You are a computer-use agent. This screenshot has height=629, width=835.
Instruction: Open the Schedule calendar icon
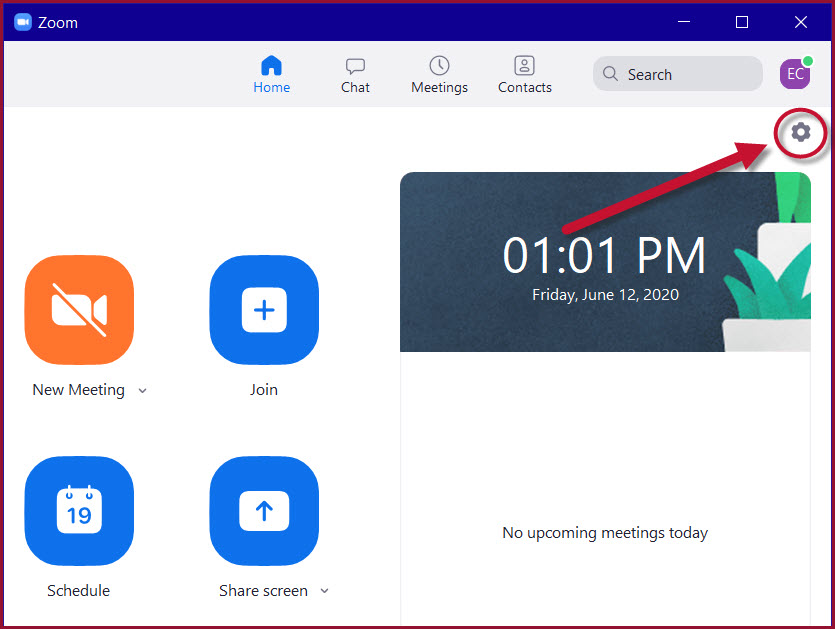pos(79,511)
